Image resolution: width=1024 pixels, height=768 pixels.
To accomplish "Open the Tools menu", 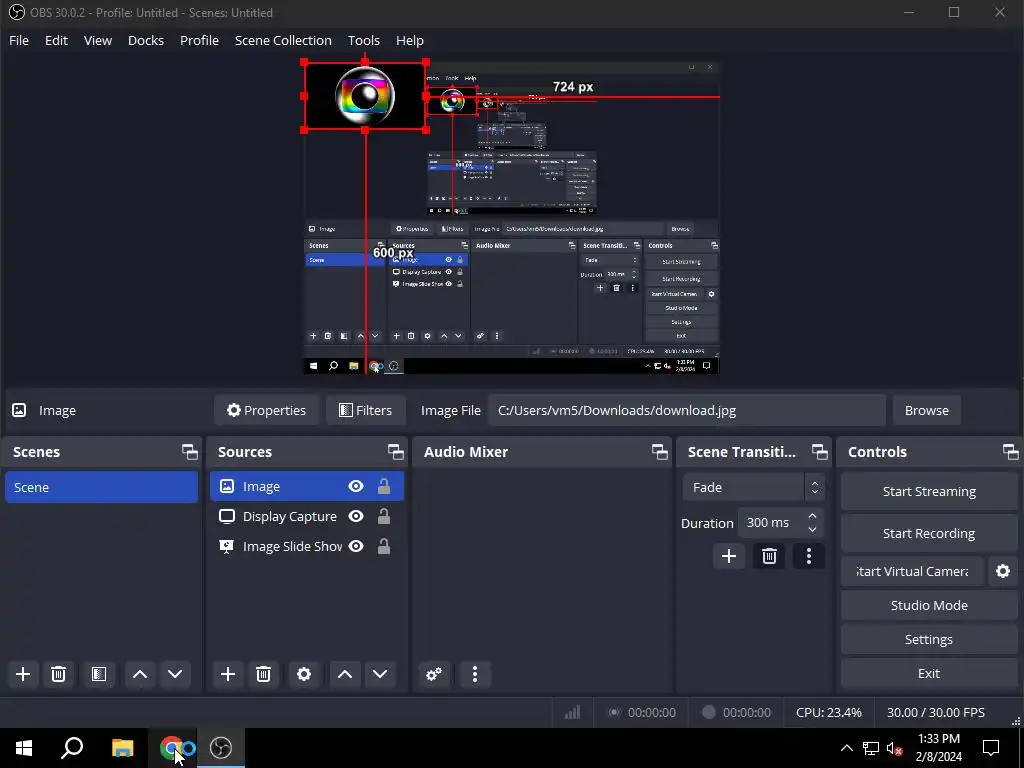I will 364,40.
